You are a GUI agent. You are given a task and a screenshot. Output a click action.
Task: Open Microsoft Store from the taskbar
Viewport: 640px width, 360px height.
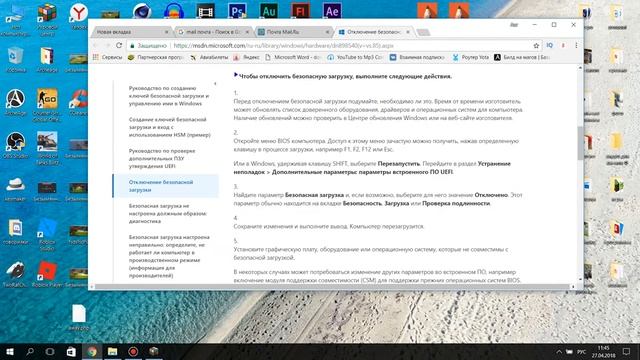click(71, 351)
